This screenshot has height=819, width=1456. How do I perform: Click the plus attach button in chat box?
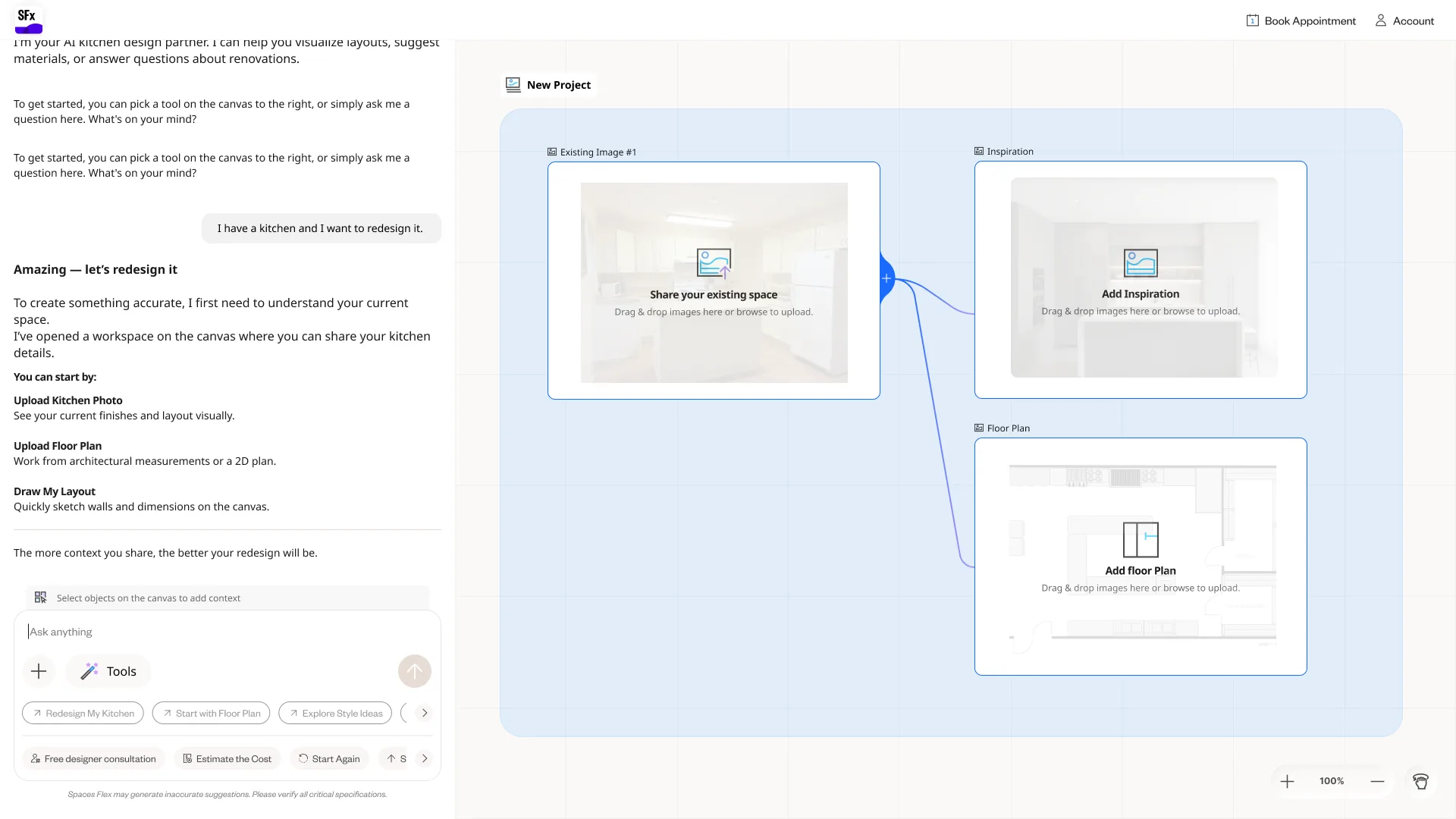coord(39,671)
